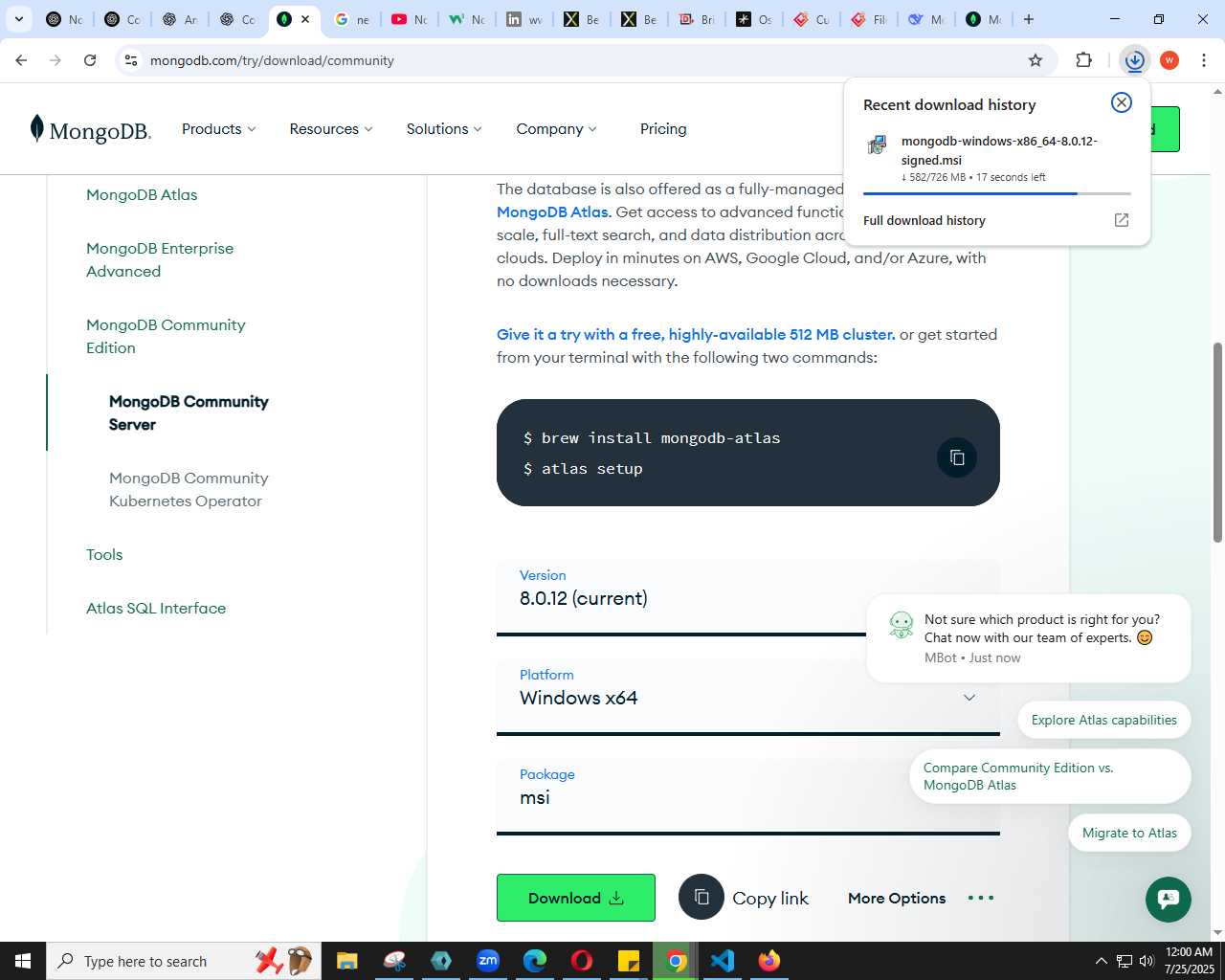Open the Chrome profile avatar
Screen dimensions: 1225x980
pos(1169,60)
